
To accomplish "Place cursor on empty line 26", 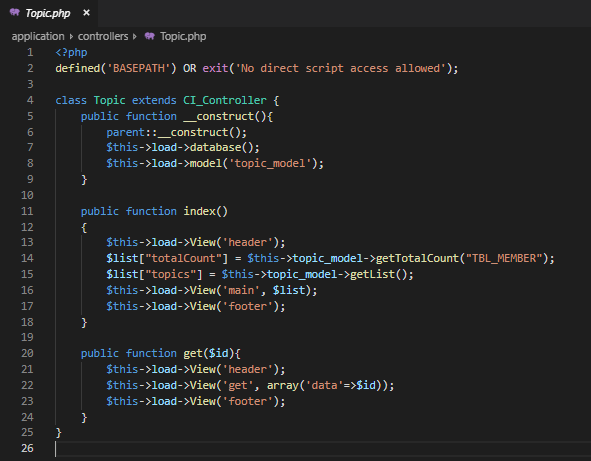I will 320,448.
